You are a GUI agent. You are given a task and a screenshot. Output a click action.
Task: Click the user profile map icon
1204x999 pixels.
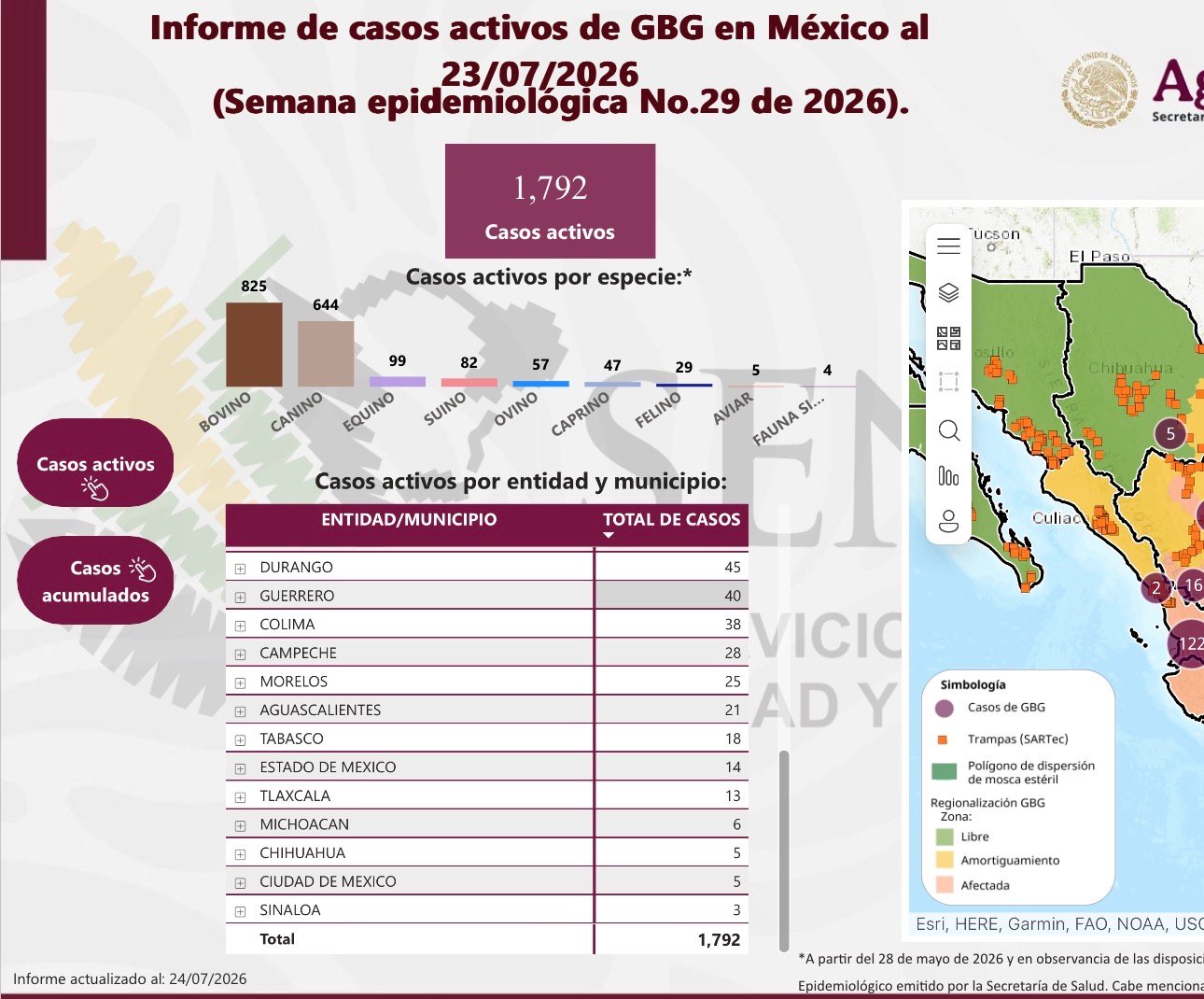(x=948, y=521)
